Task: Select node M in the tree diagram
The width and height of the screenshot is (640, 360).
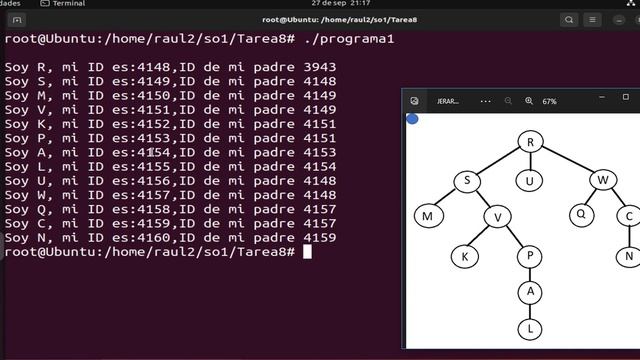Action: click(x=429, y=216)
